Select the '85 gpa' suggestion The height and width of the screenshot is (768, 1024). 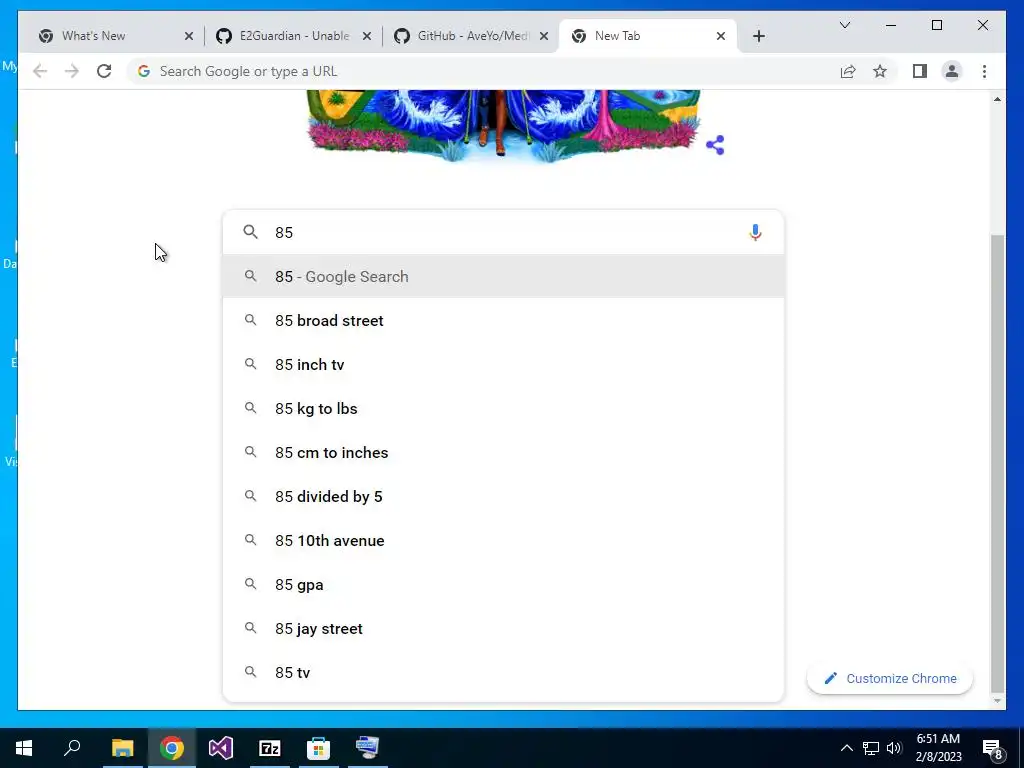pyautogui.click(x=503, y=584)
